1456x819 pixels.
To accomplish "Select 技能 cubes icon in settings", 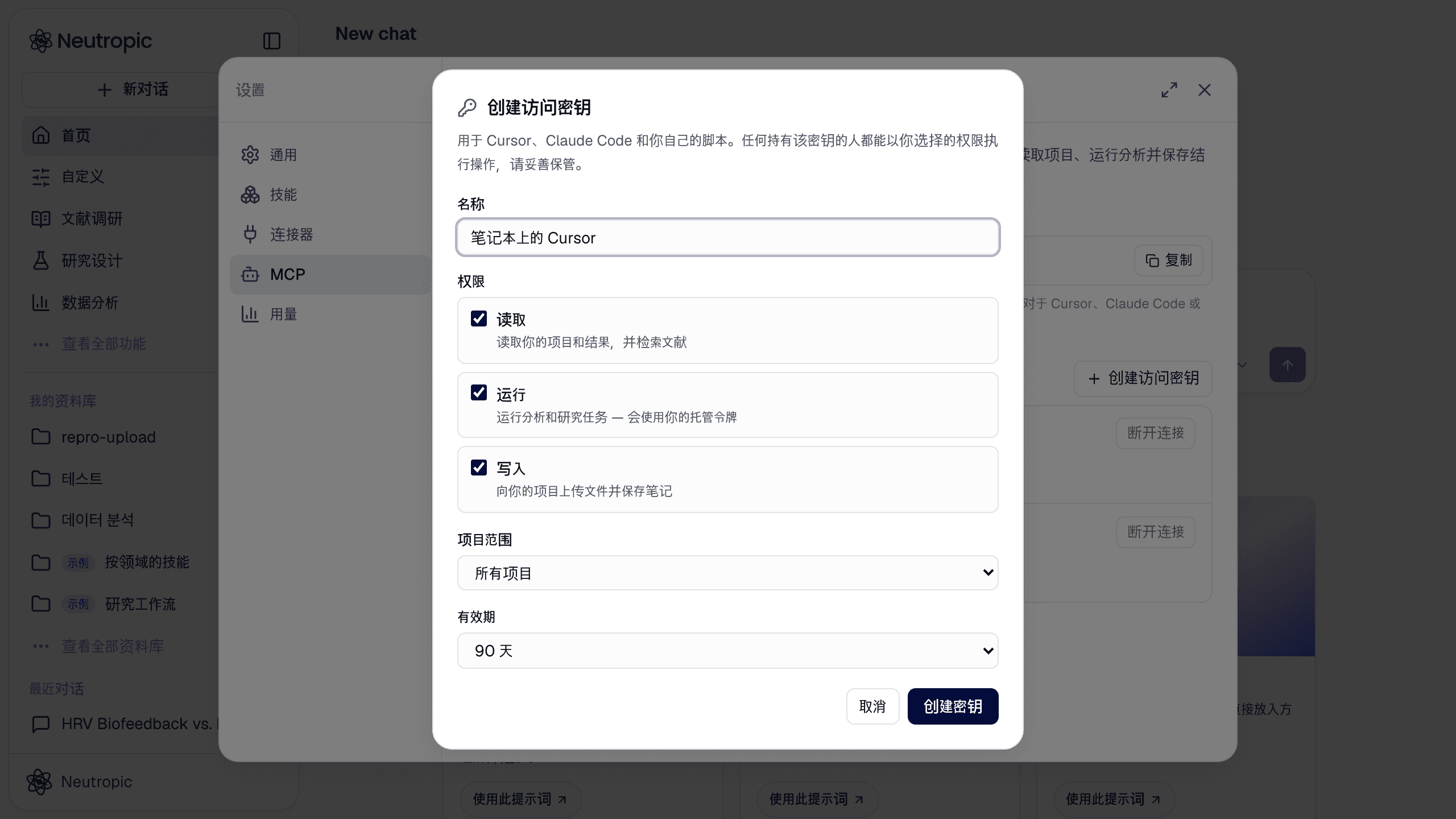I will [x=250, y=195].
